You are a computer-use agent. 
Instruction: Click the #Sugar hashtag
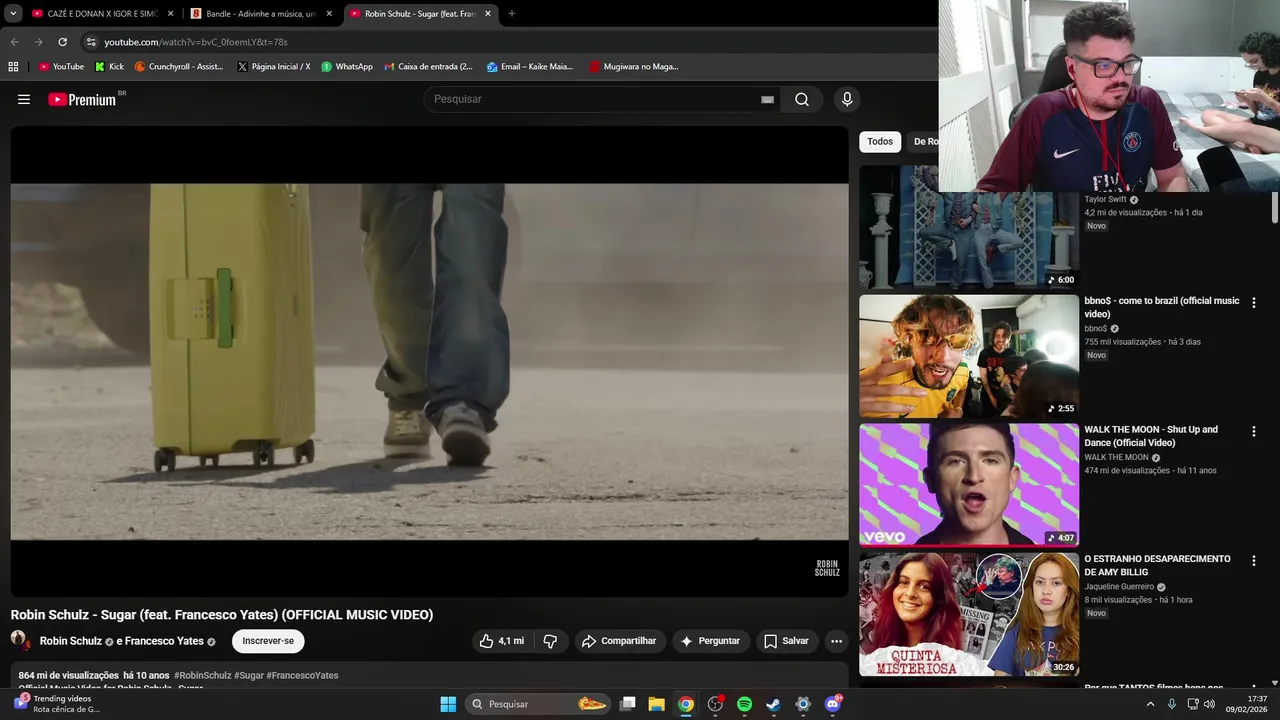[249, 675]
